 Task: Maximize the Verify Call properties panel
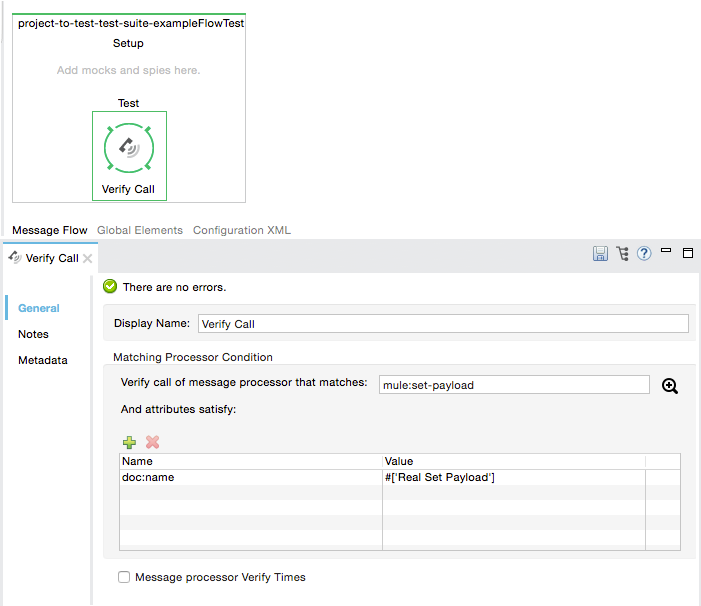[x=688, y=253]
